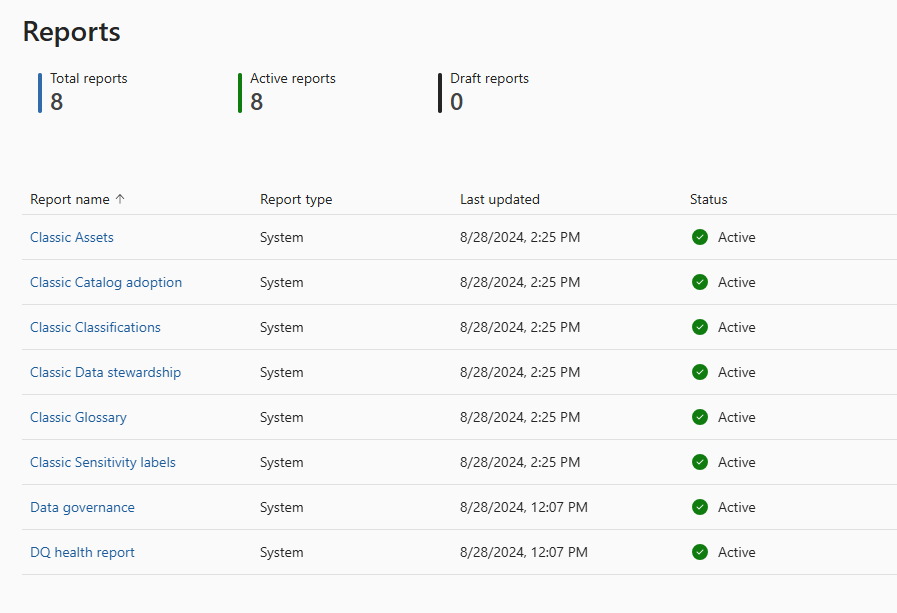
Task: Open the DQ health report
Action: pos(82,552)
